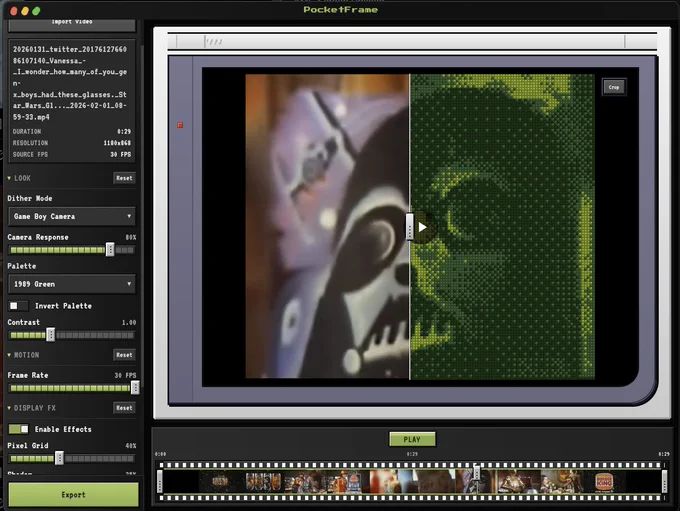Image resolution: width=680 pixels, height=511 pixels.
Task: Click the PocketFrame window title
Action: click(340, 10)
